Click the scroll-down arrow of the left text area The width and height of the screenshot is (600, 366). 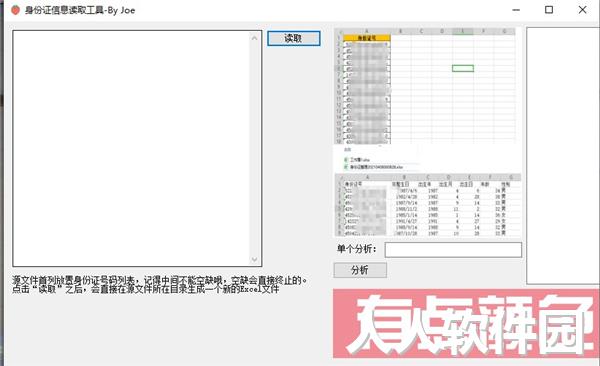[x=254, y=260]
